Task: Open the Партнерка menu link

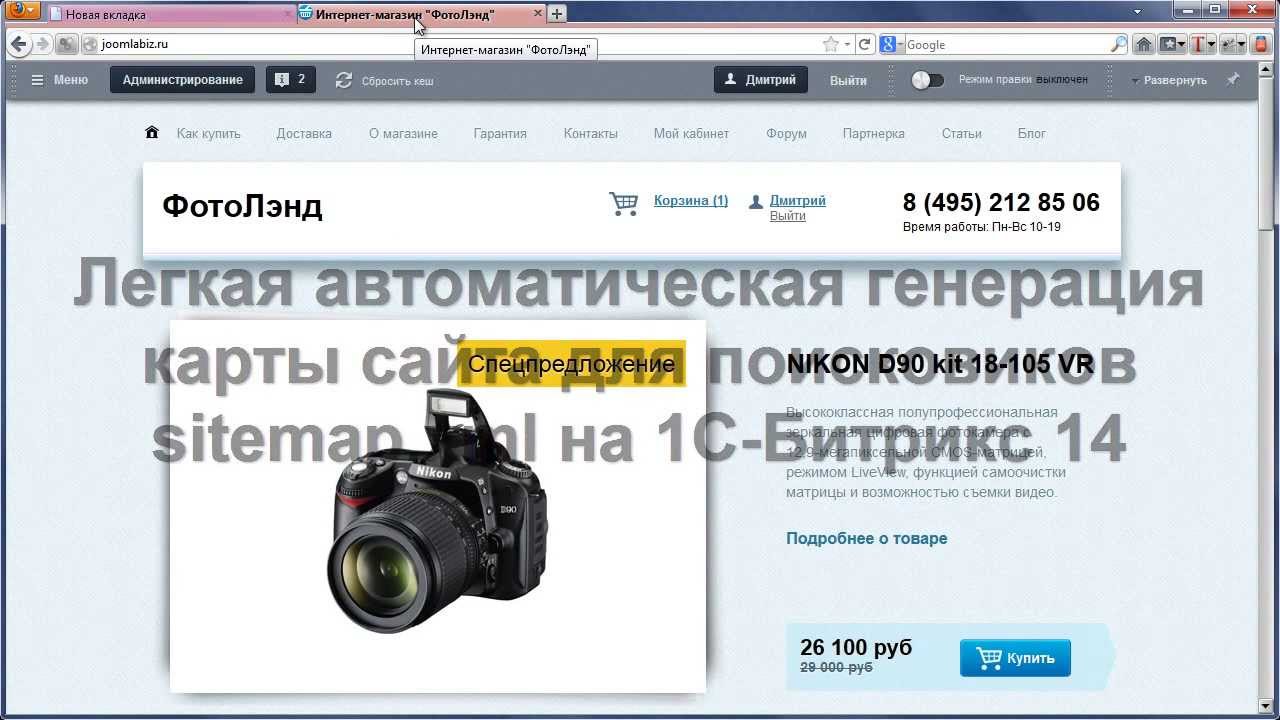Action: pyautogui.click(x=874, y=133)
